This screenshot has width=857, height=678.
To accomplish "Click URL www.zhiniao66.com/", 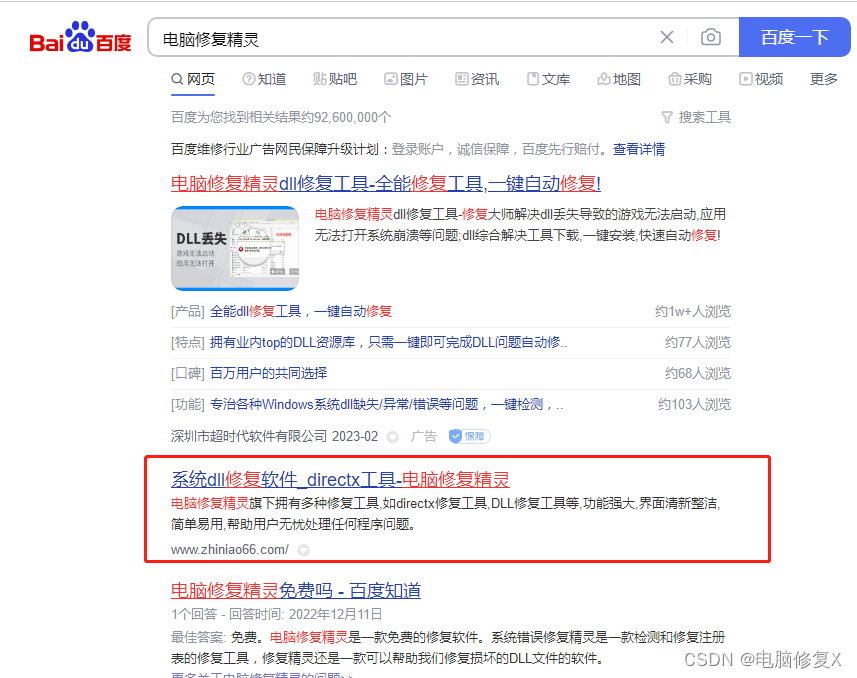I will point(230,550).
